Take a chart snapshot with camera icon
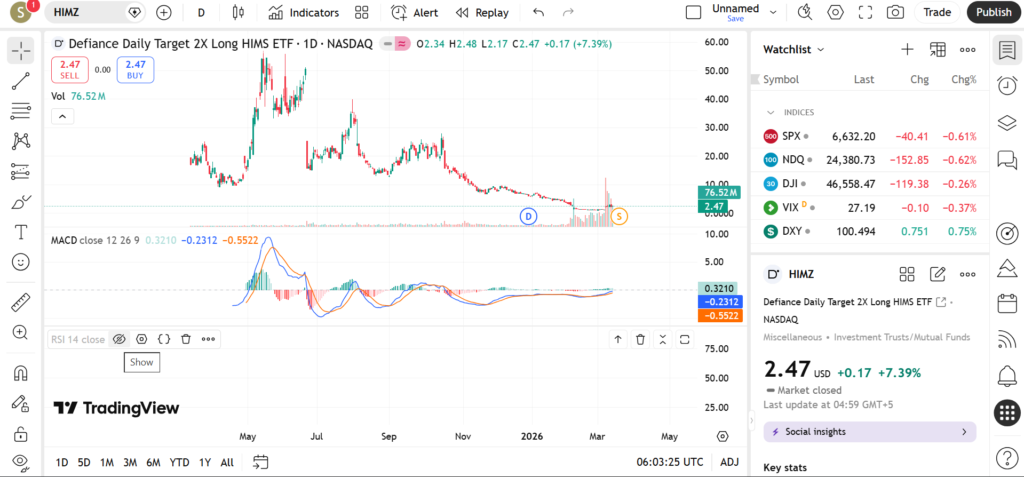Viewport: 1024px width, 477px height. click(x=895, y=13)
